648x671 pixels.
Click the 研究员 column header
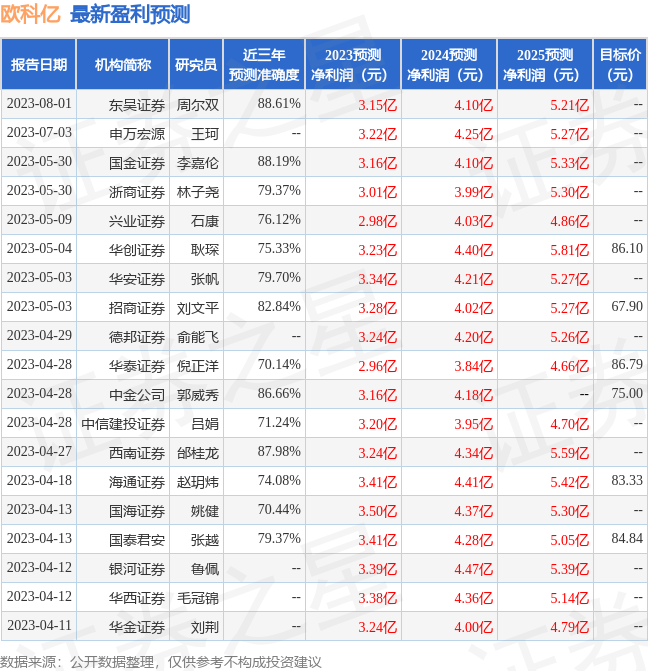coord(196,65)
